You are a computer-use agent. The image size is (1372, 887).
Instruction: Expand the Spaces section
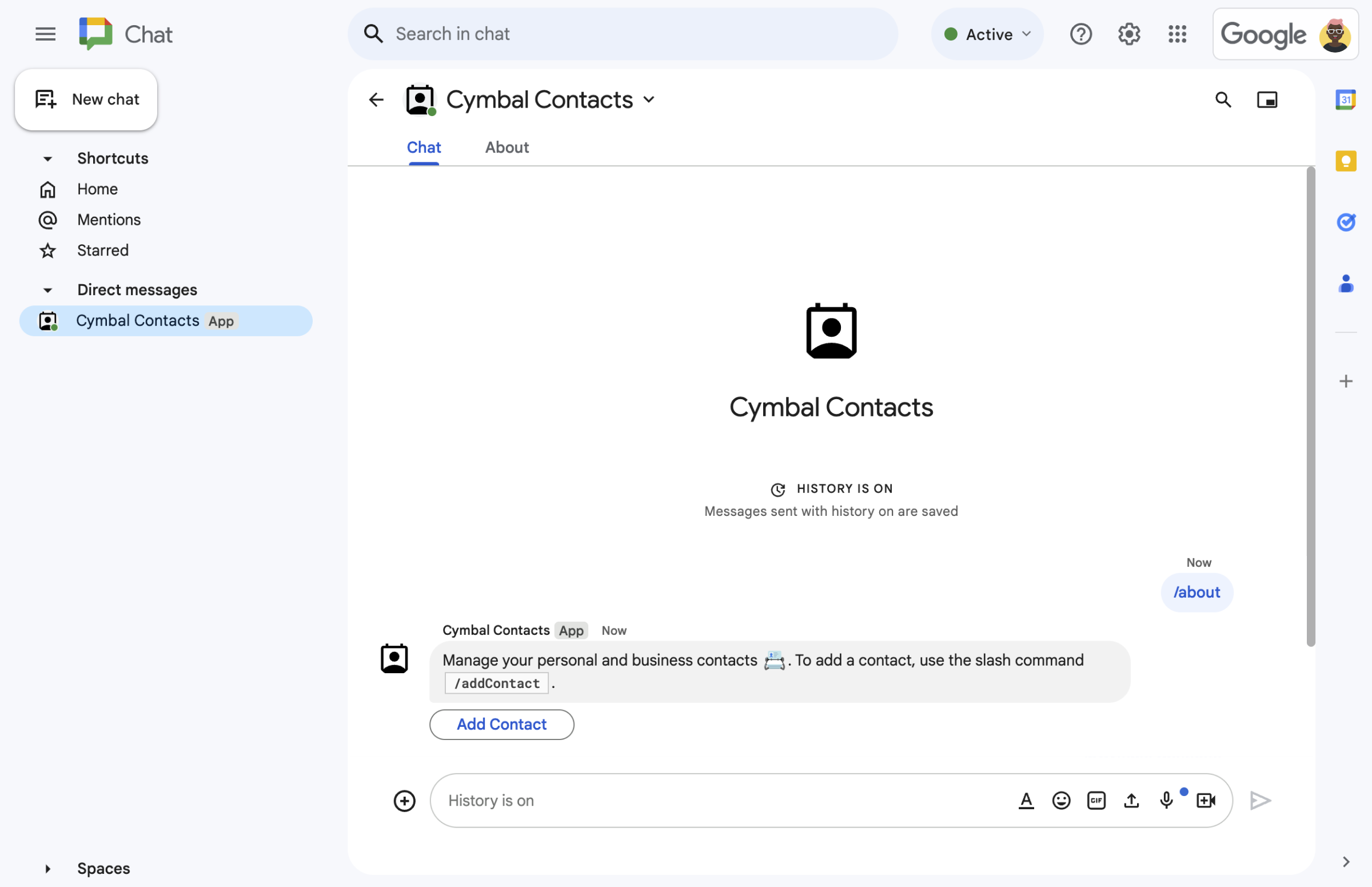47,867
